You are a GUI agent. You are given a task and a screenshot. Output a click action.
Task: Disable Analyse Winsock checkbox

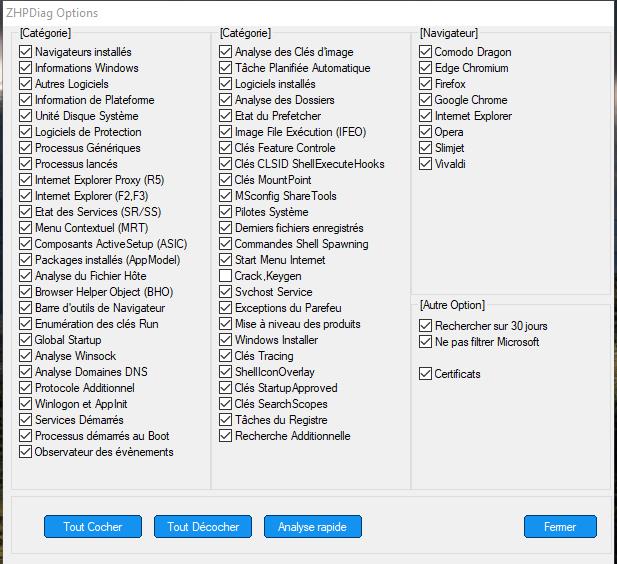coord(26,356)
